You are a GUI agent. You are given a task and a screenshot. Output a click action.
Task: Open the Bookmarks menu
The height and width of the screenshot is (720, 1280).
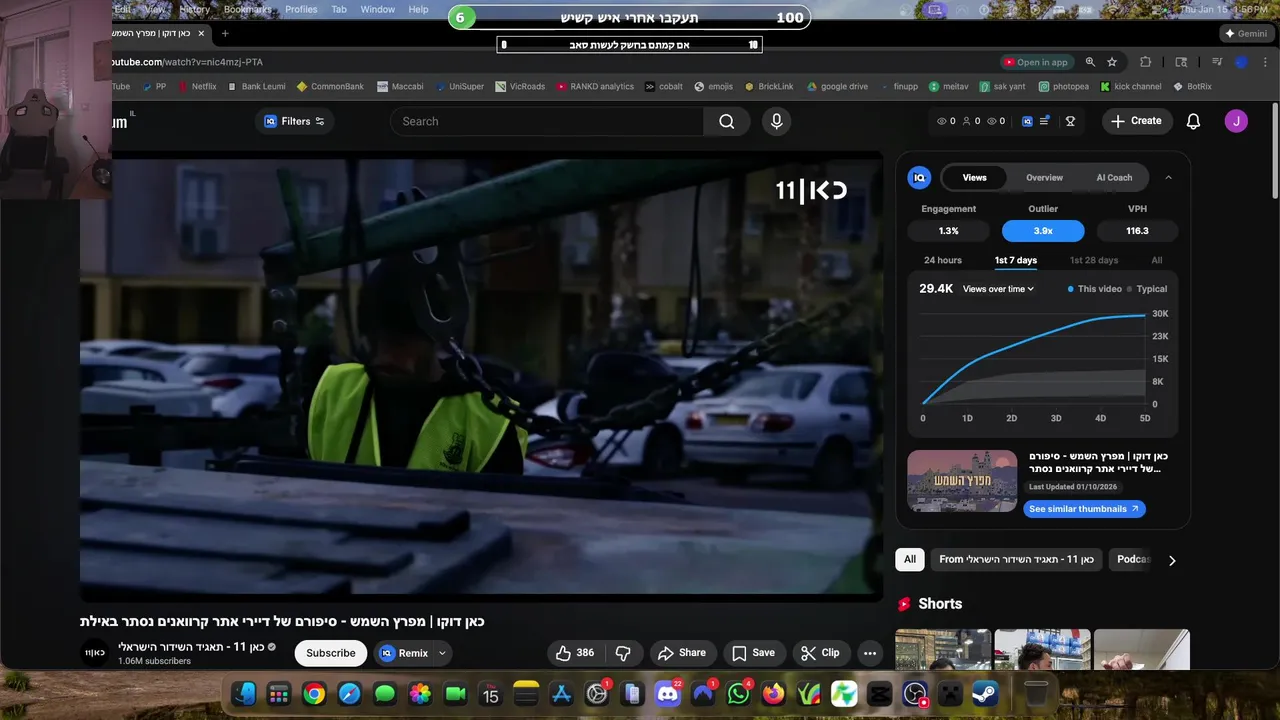tap(247, 9)
